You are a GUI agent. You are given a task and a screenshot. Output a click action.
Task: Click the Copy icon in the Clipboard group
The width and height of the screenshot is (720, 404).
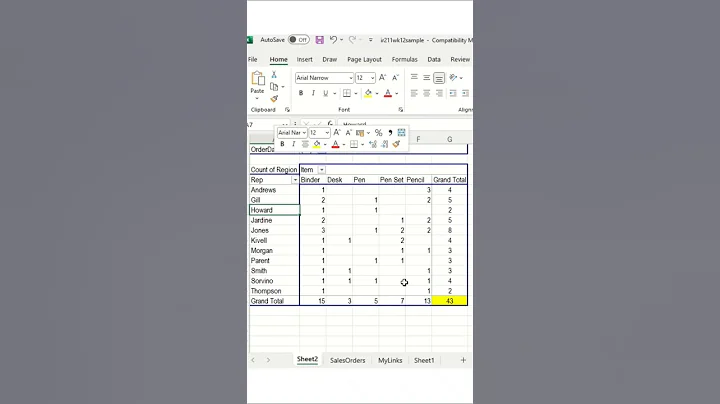click(274, 87)
